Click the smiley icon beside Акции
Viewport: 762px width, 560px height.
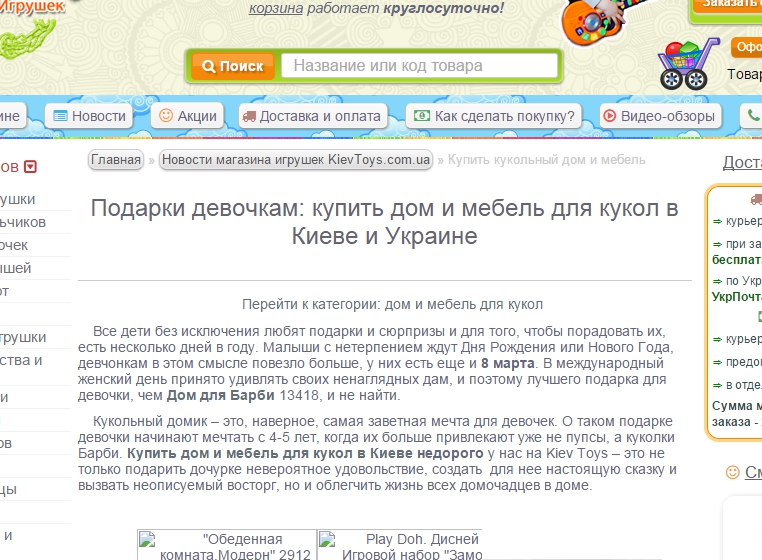pyautogui.click(x=166, y=116)
